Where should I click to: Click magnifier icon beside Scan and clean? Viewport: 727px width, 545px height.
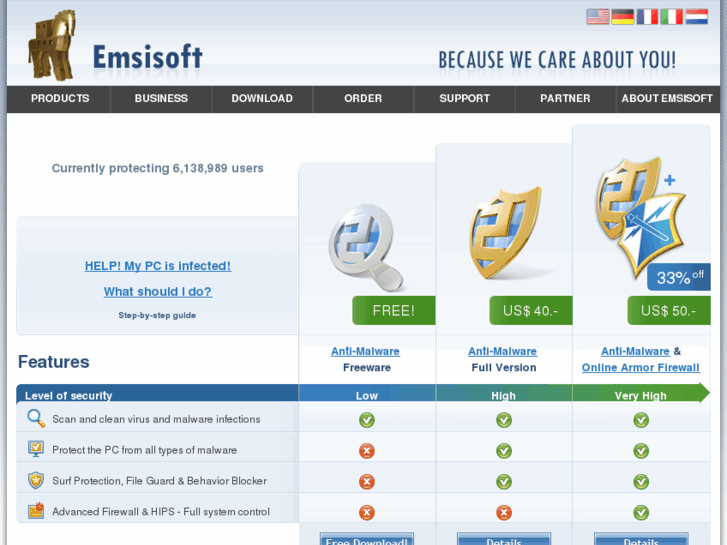click(x=36, y=418)
